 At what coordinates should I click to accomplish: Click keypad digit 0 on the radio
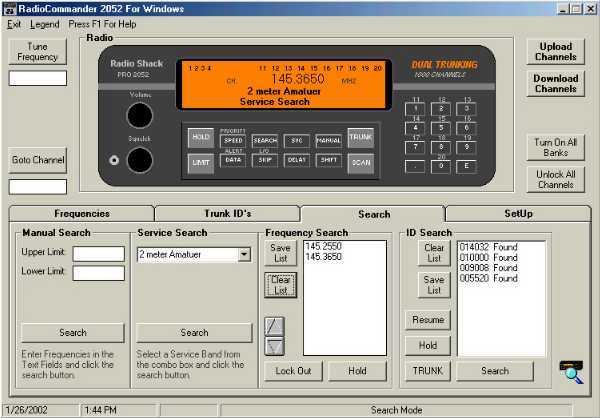(441, 167)
